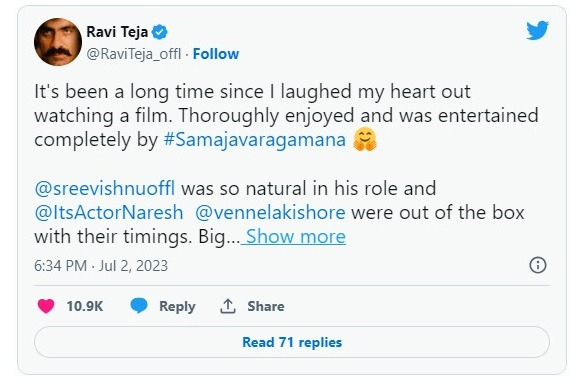
Task: Click the blue verified badge
Action: click(x=160, y=32)
